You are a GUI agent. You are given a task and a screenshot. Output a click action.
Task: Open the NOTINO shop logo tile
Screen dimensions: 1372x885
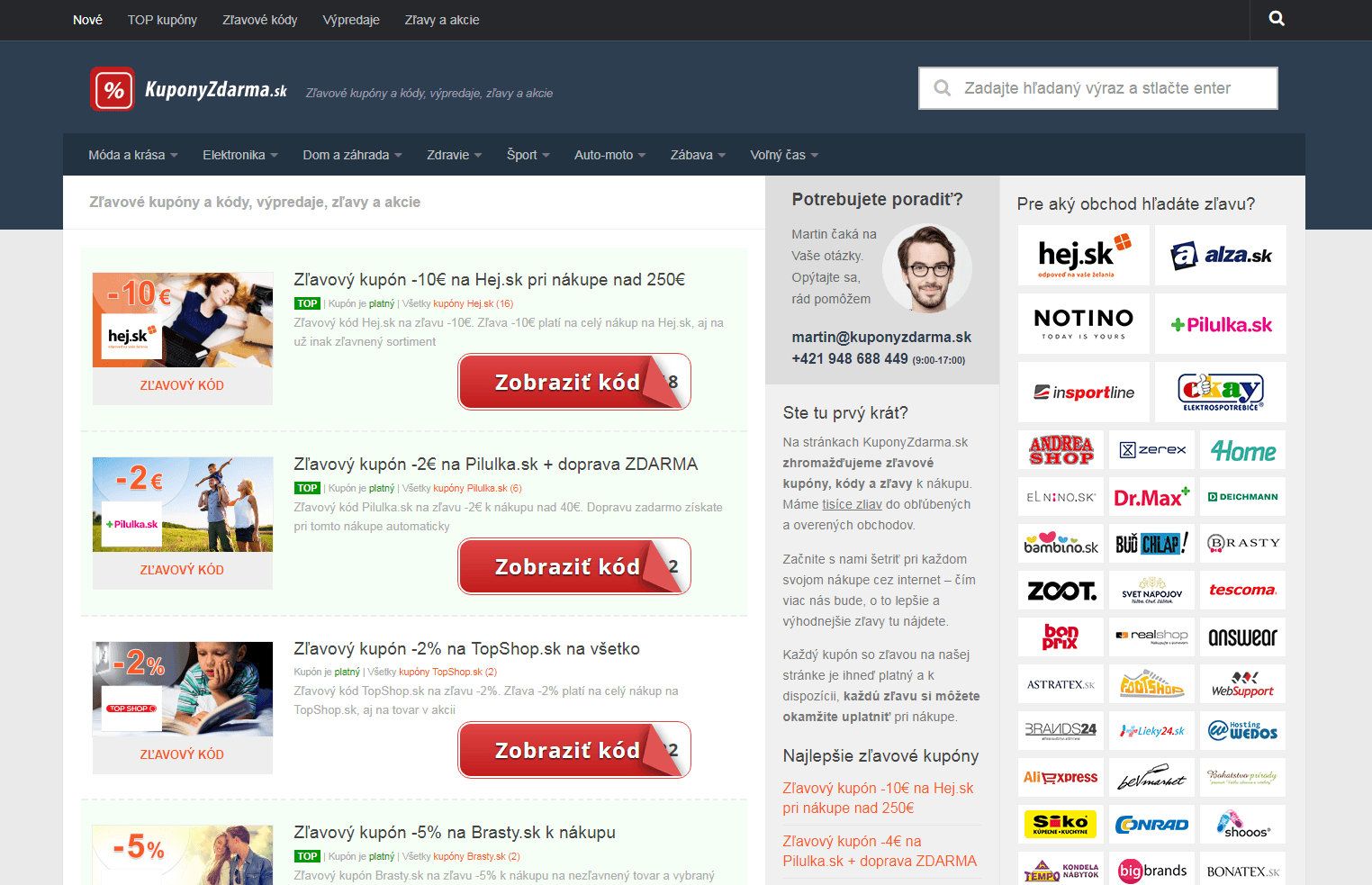coord(1084,324)
